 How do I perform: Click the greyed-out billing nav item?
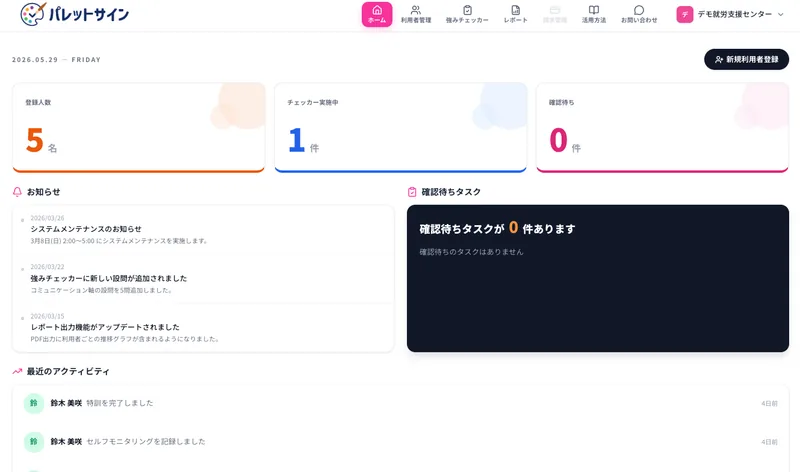click(x=555, y=14)
